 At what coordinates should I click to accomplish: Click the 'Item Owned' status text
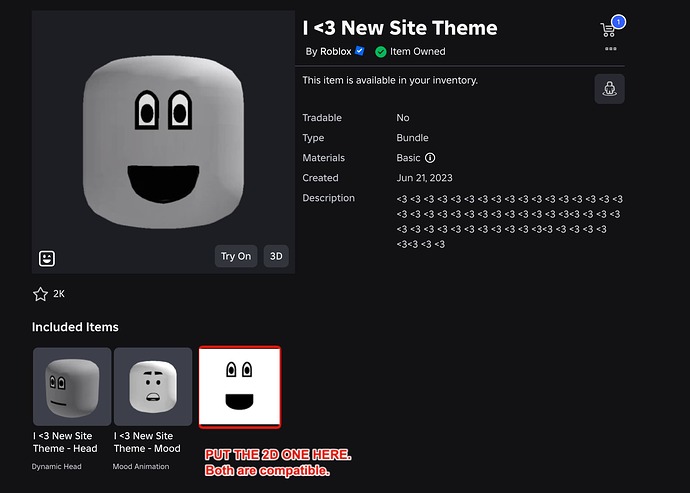coord(418,52)
